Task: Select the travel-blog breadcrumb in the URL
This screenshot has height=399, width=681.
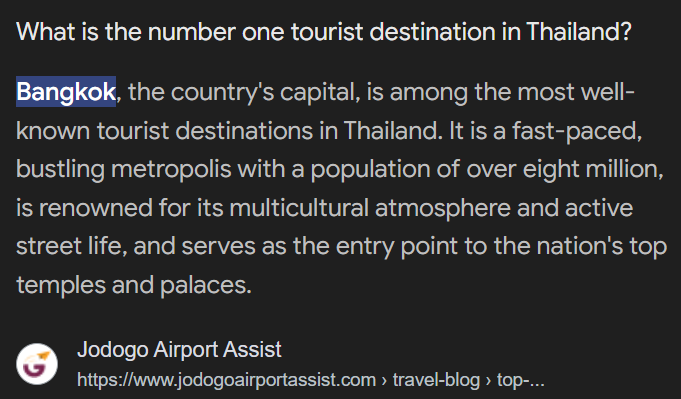Action: pyautogui.click(x=436, y=380)
